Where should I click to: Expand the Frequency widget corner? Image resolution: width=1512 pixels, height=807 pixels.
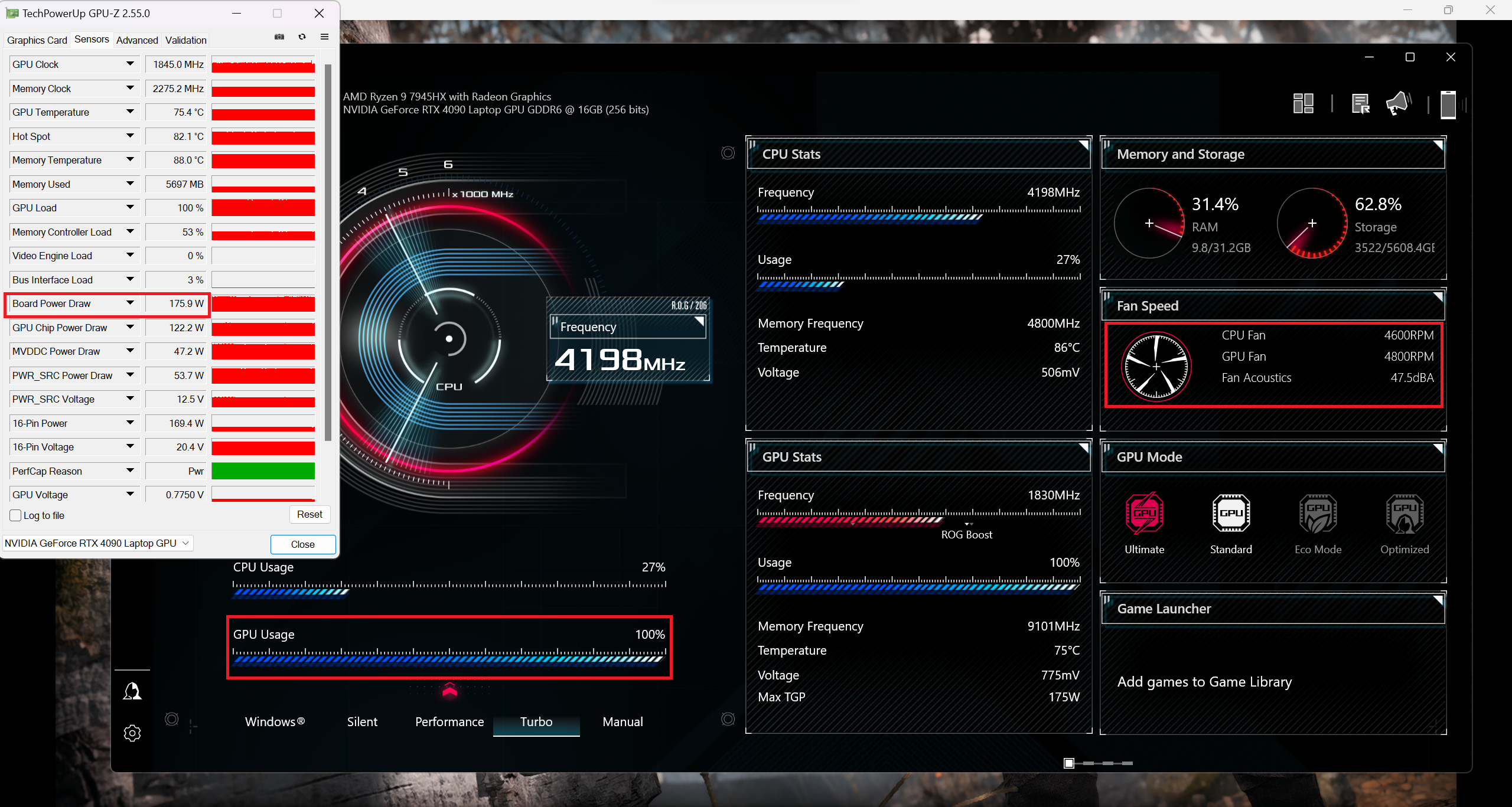(x=699, y=321)
